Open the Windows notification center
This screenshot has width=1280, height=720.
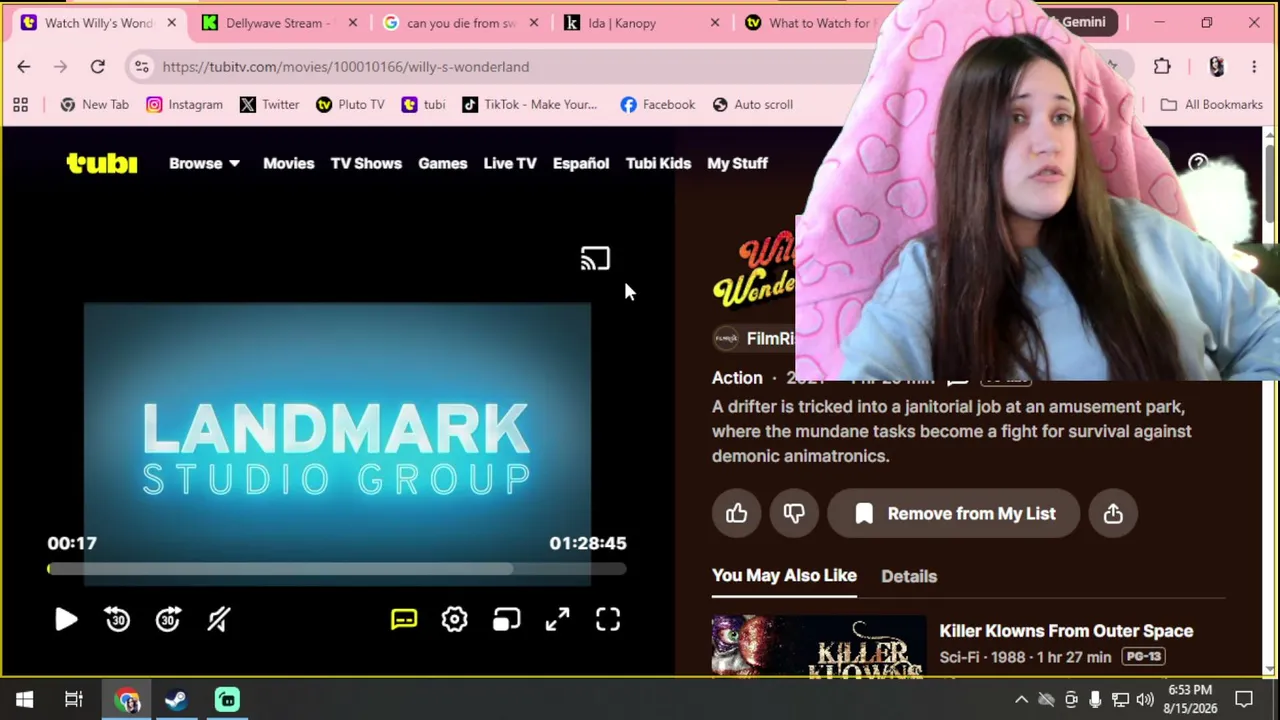click(1244, 700)
